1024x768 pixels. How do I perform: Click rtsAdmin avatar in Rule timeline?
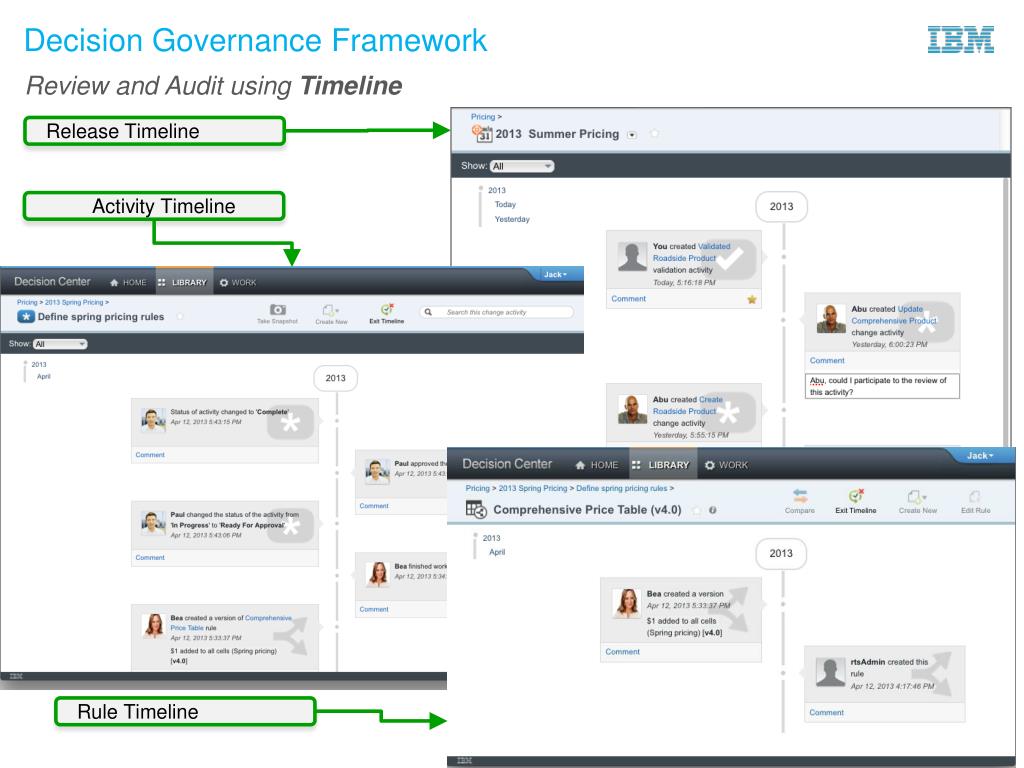tap(830, 672)
